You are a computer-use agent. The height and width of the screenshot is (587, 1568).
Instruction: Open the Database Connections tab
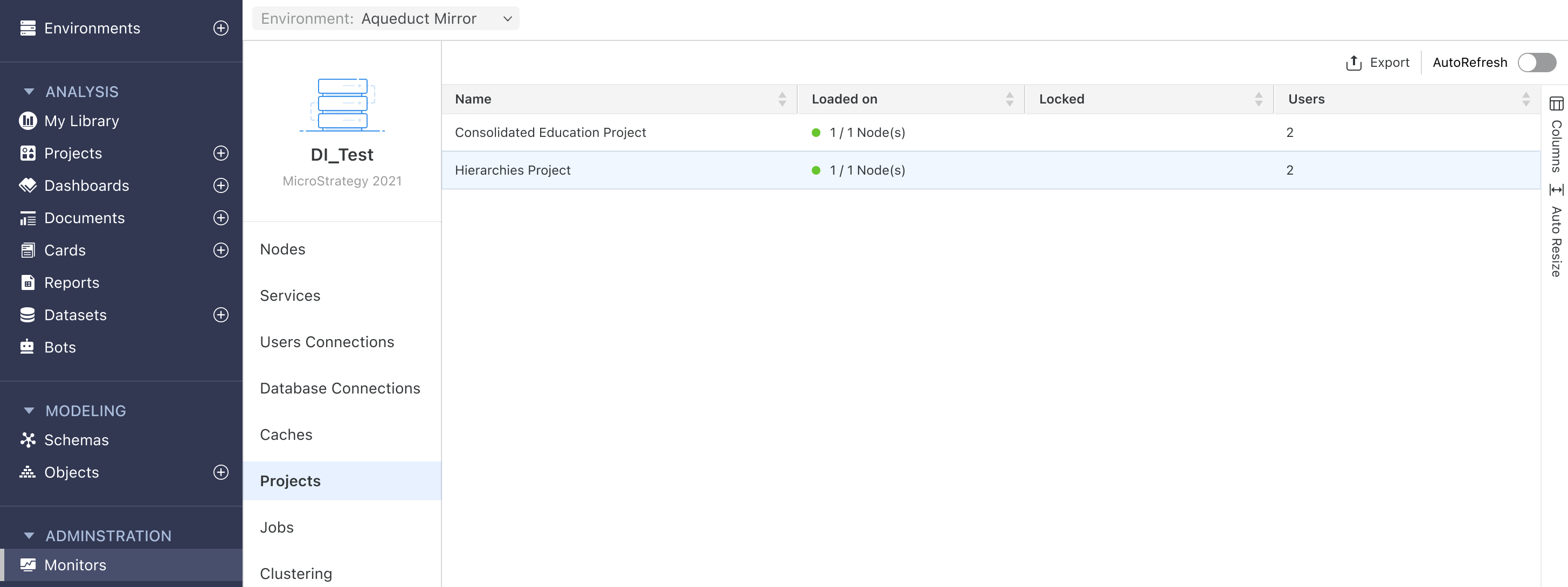coord(340,388)
